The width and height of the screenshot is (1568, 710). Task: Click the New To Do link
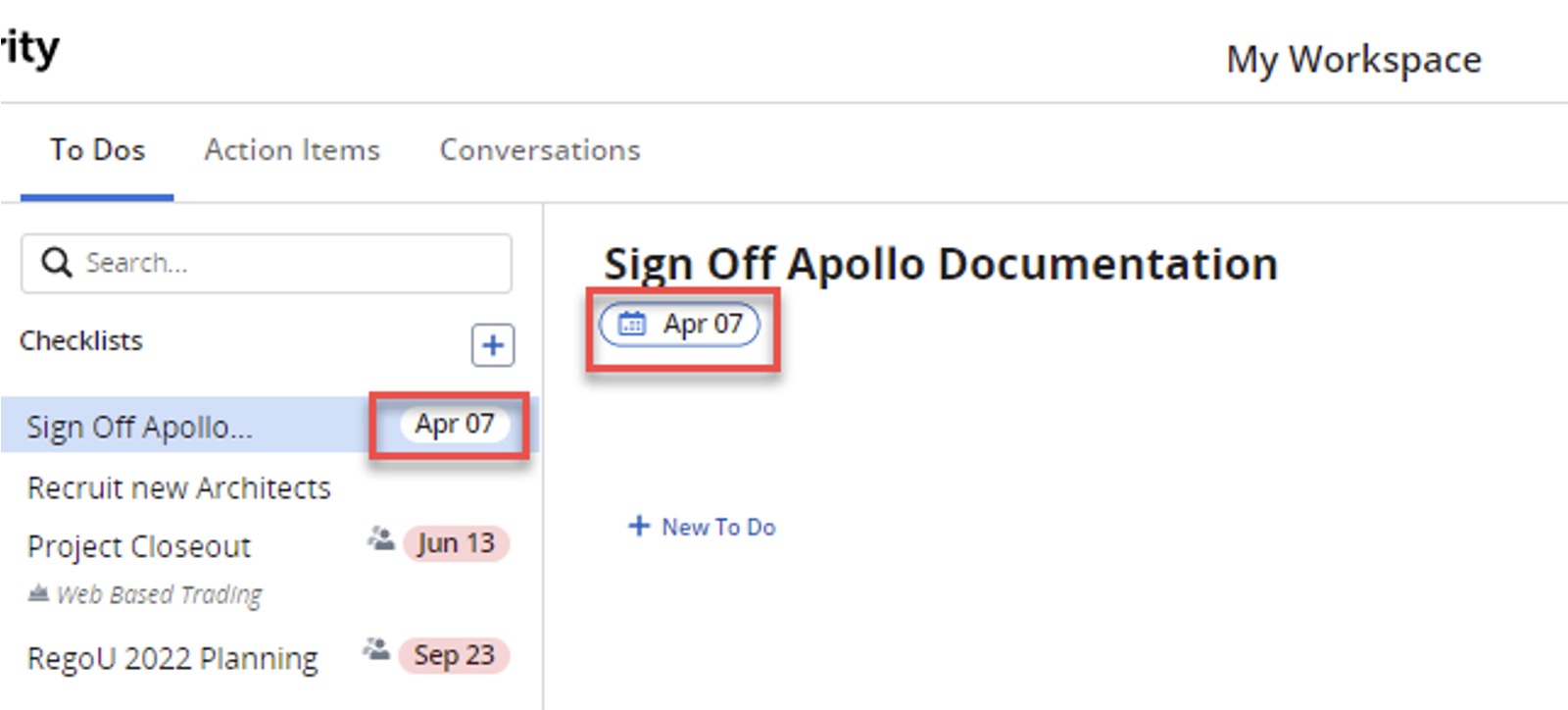718,527
